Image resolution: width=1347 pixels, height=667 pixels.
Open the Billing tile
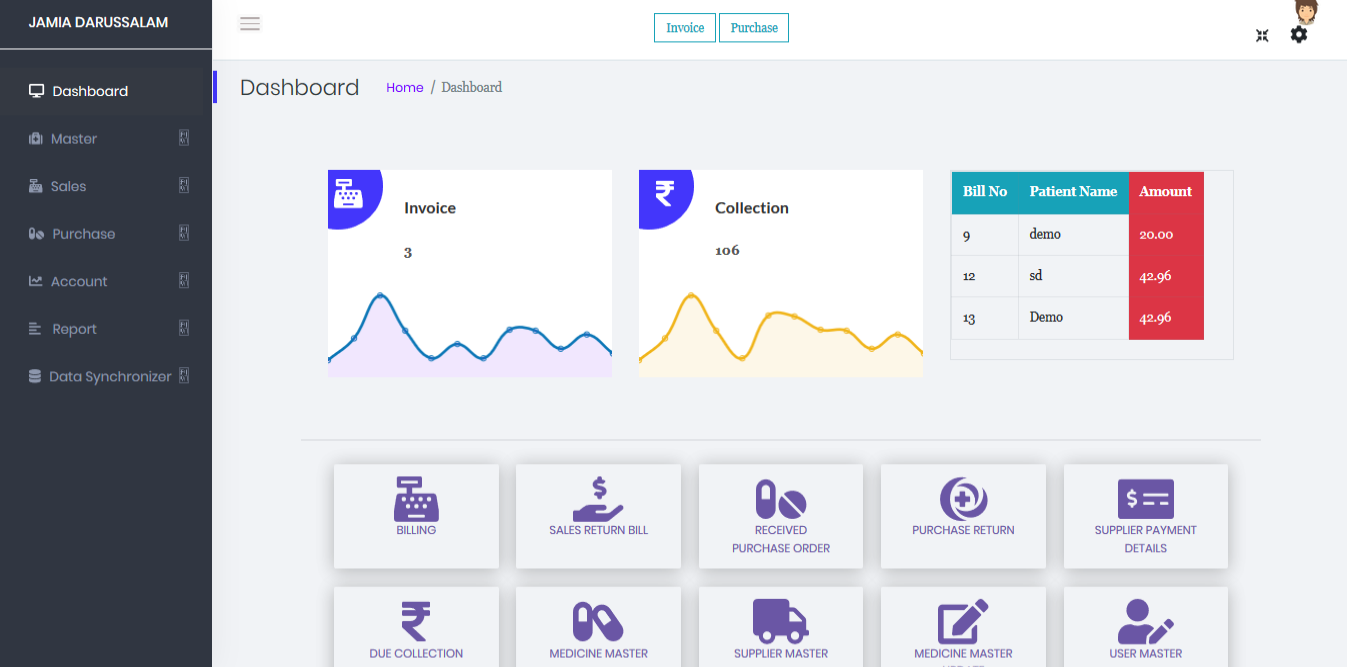point(416,516)
